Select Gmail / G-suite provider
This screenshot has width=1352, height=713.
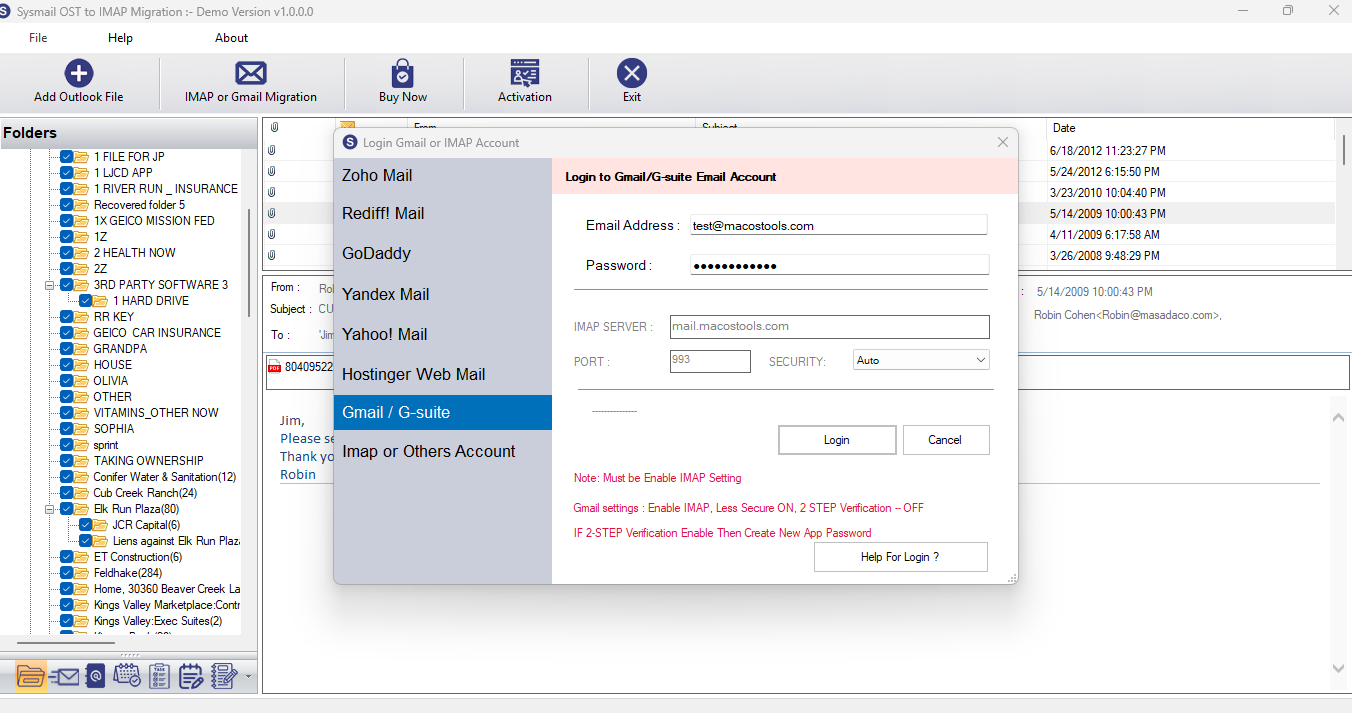click(x=443, y=412)
